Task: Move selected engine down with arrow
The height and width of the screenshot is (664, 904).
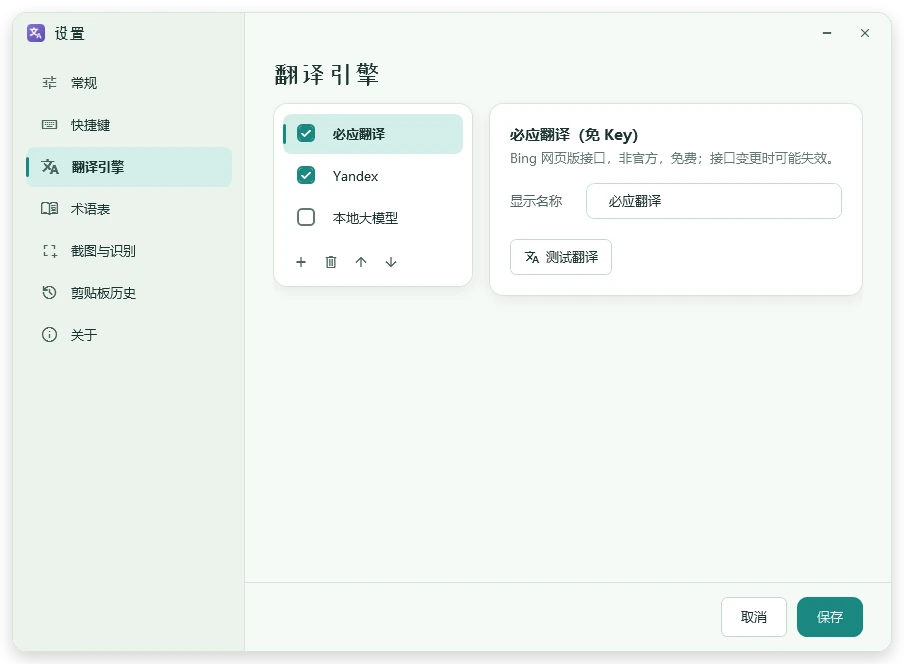Action: [391, 262]
